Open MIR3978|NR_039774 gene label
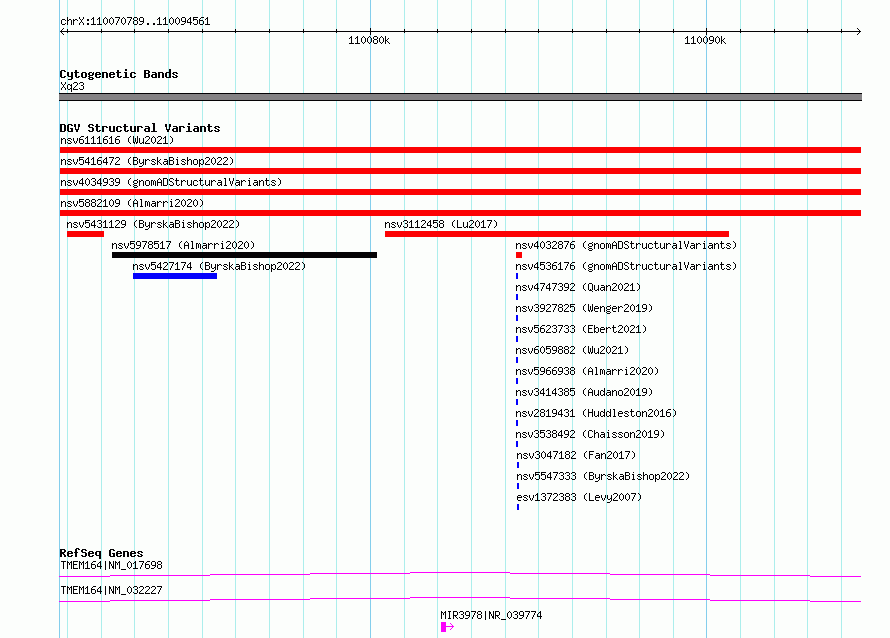This screenshot has width=890, height=638. click(492, 615)
